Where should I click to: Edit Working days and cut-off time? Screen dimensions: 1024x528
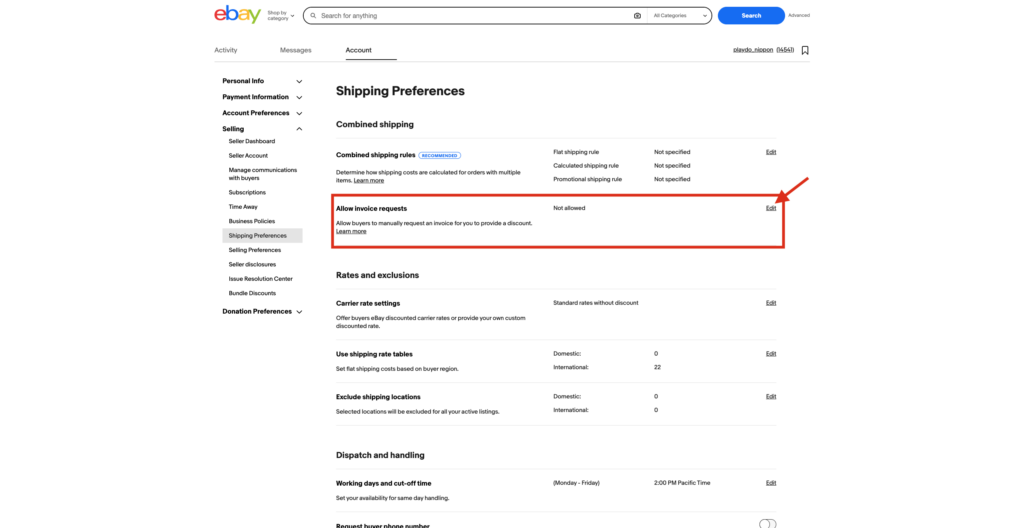(771, 484)
